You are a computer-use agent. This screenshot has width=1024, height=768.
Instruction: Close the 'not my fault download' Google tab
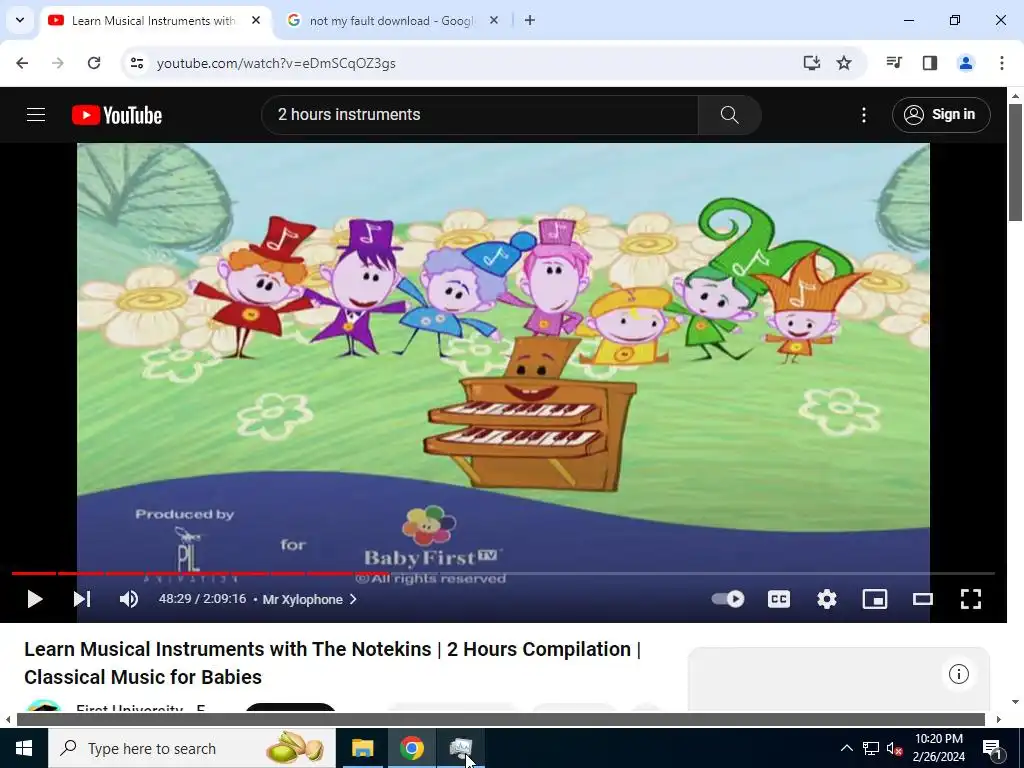[494, 21]
